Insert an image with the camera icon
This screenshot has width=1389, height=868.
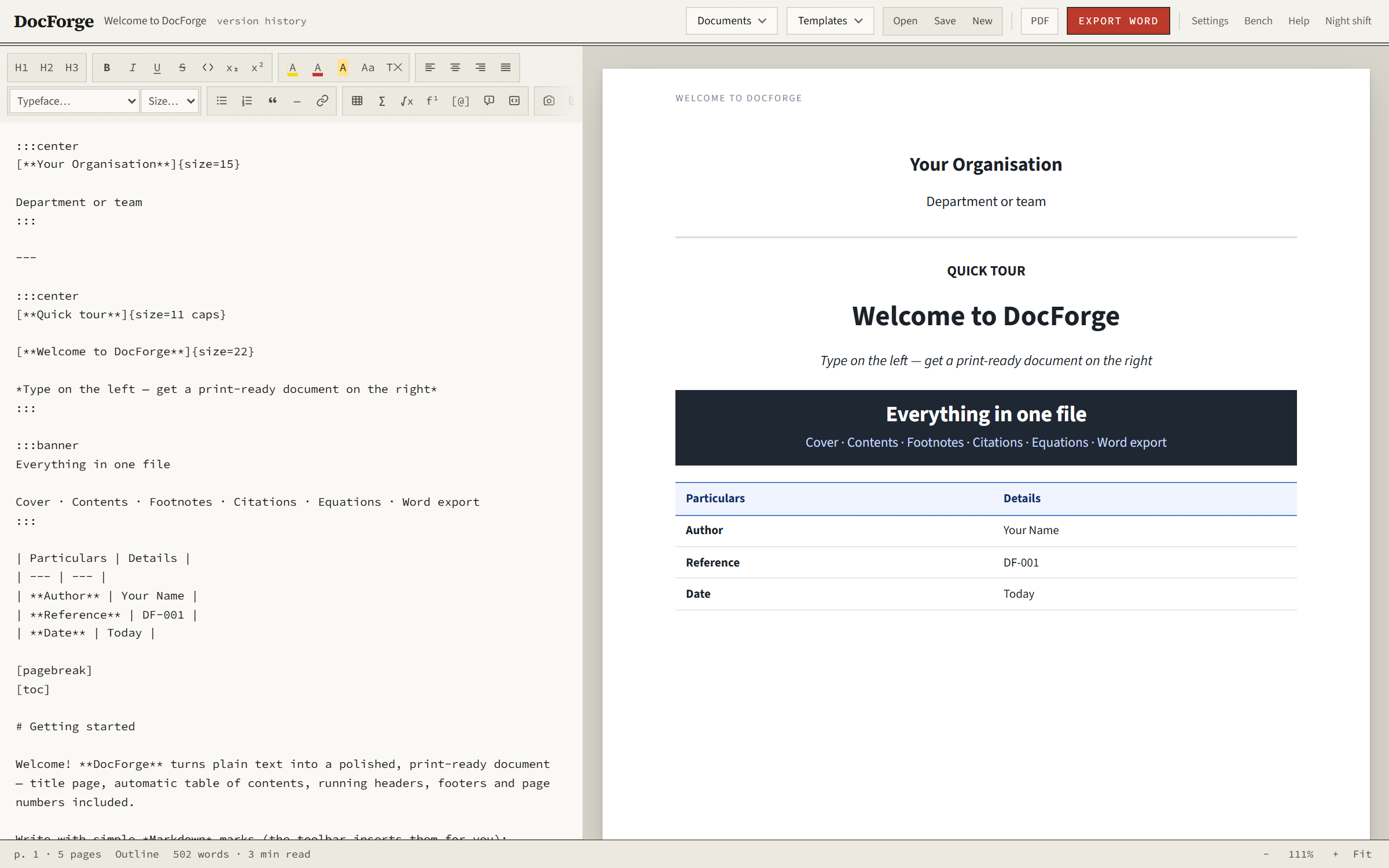click(549, 101)
